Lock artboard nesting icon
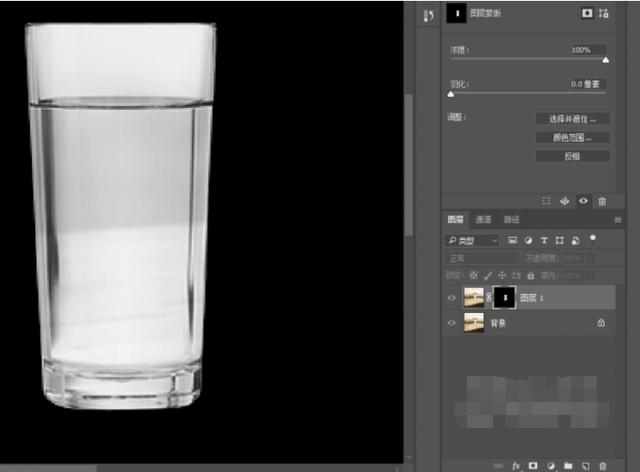The image size is (640, 472). pos(516,276)
